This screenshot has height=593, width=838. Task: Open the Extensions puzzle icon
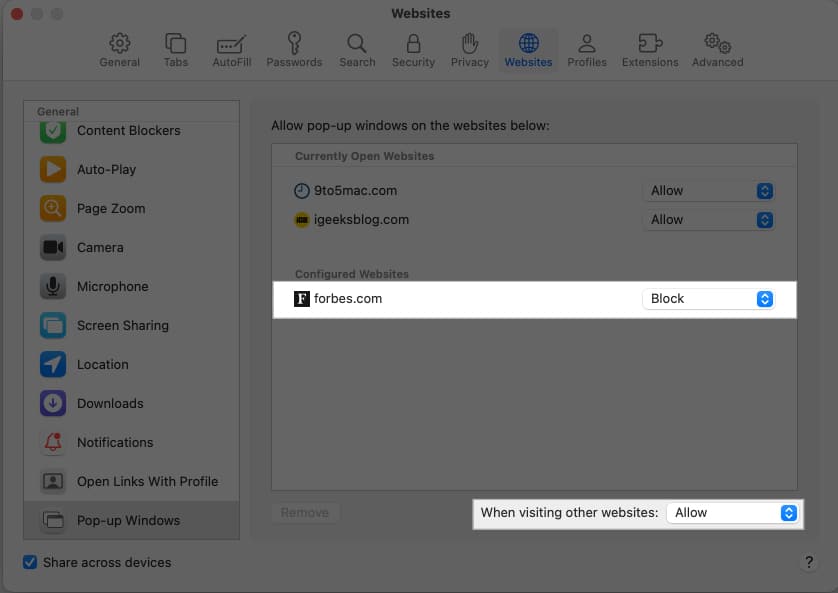coord(650,43)
